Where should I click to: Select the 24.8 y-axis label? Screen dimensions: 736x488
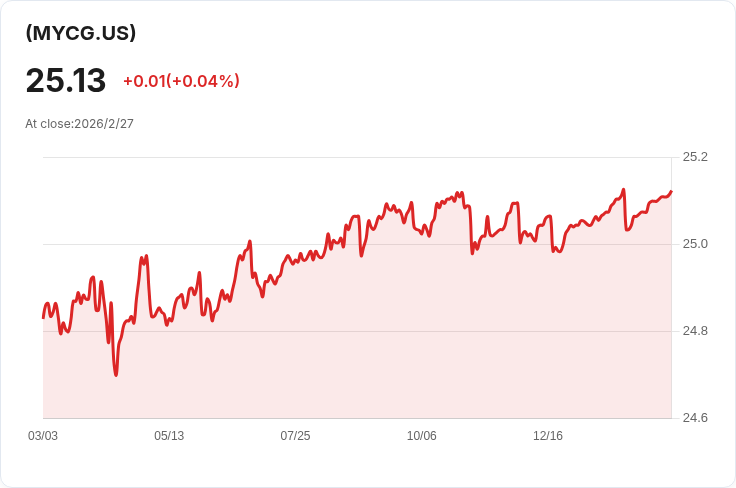[695, 331]
